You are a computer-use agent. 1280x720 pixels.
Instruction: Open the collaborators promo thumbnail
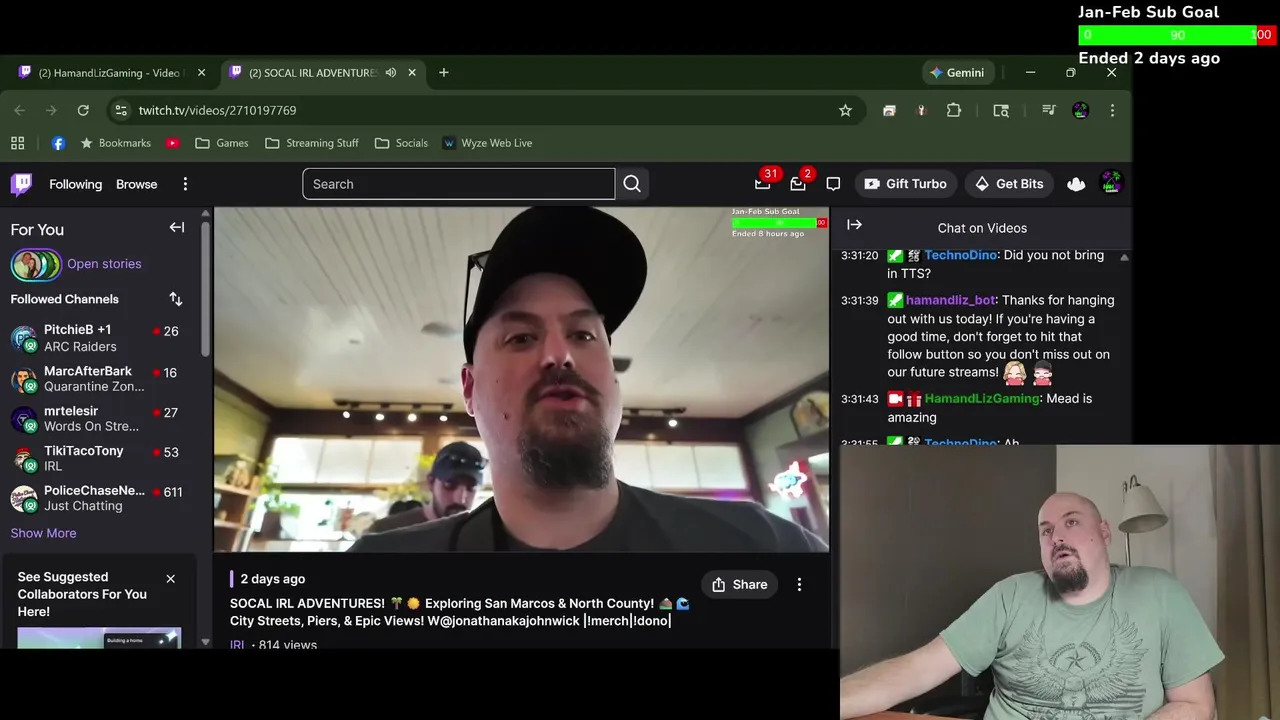99,638
